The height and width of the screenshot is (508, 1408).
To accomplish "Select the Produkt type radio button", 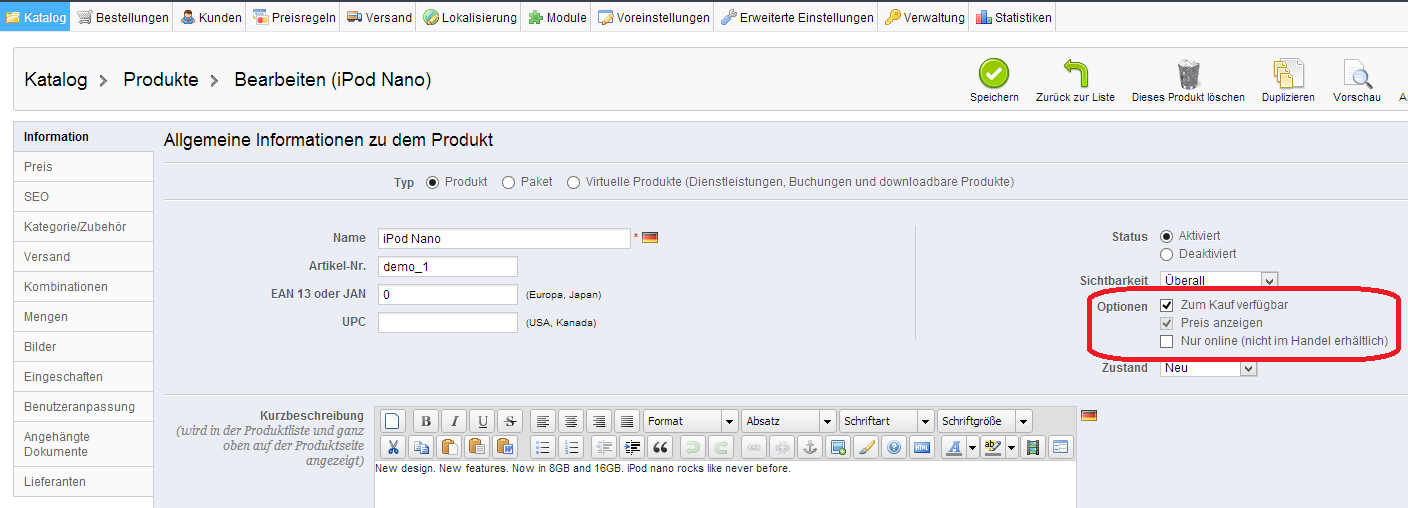I will [x=432, y=182].
